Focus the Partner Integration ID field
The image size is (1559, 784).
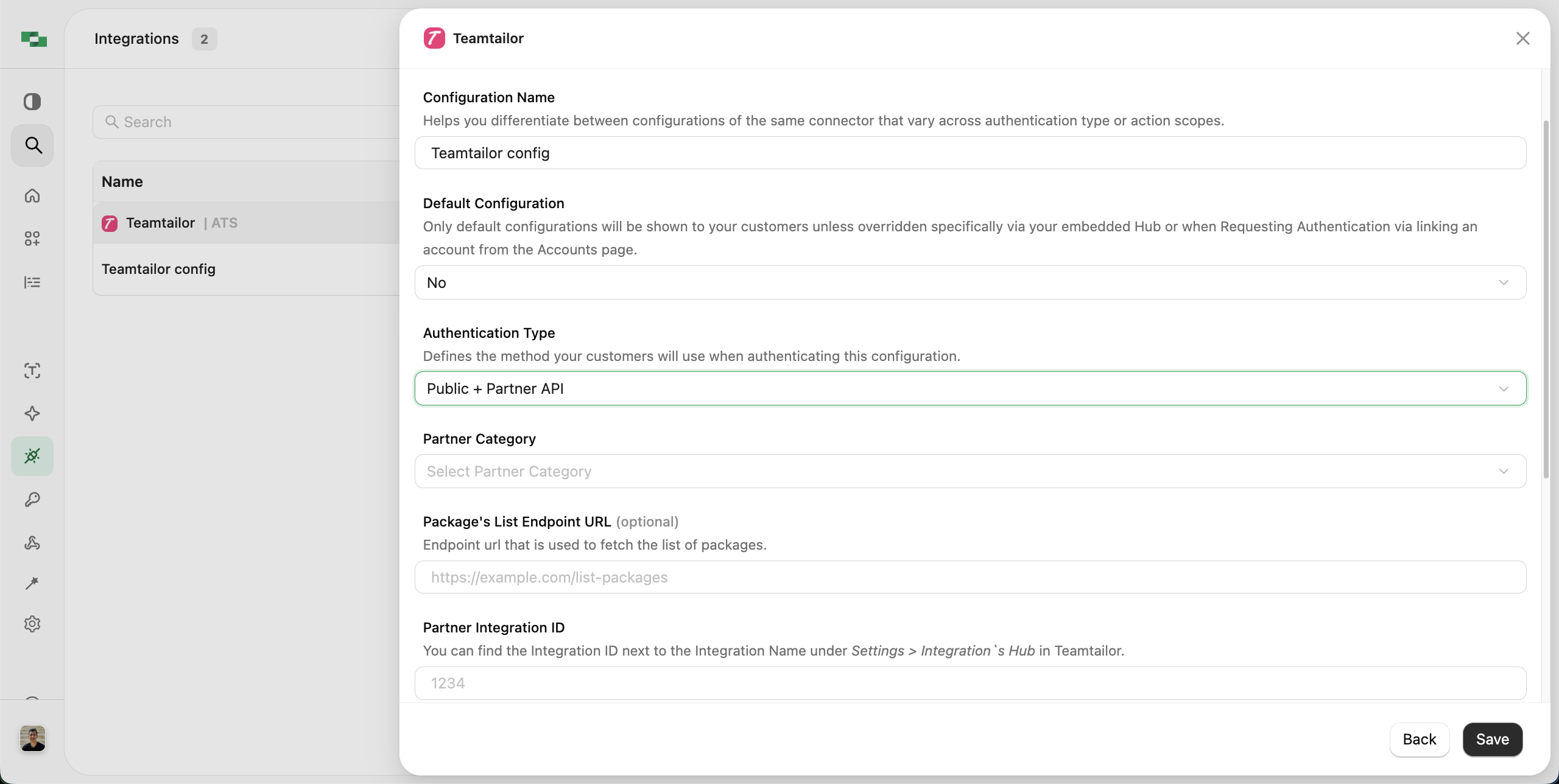970,683
